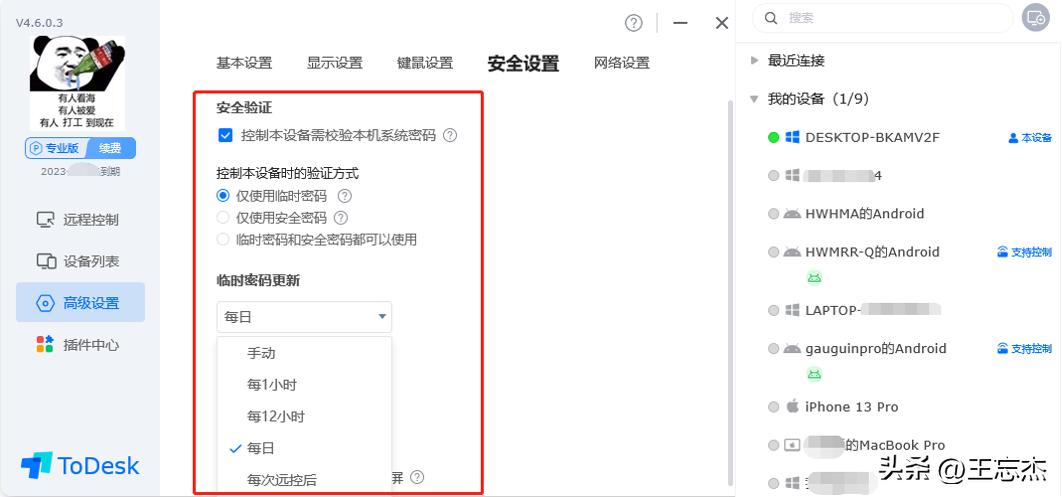Click the 插件中心 colorful grid icon
1062x497 pixels.
tap(45, 344)
